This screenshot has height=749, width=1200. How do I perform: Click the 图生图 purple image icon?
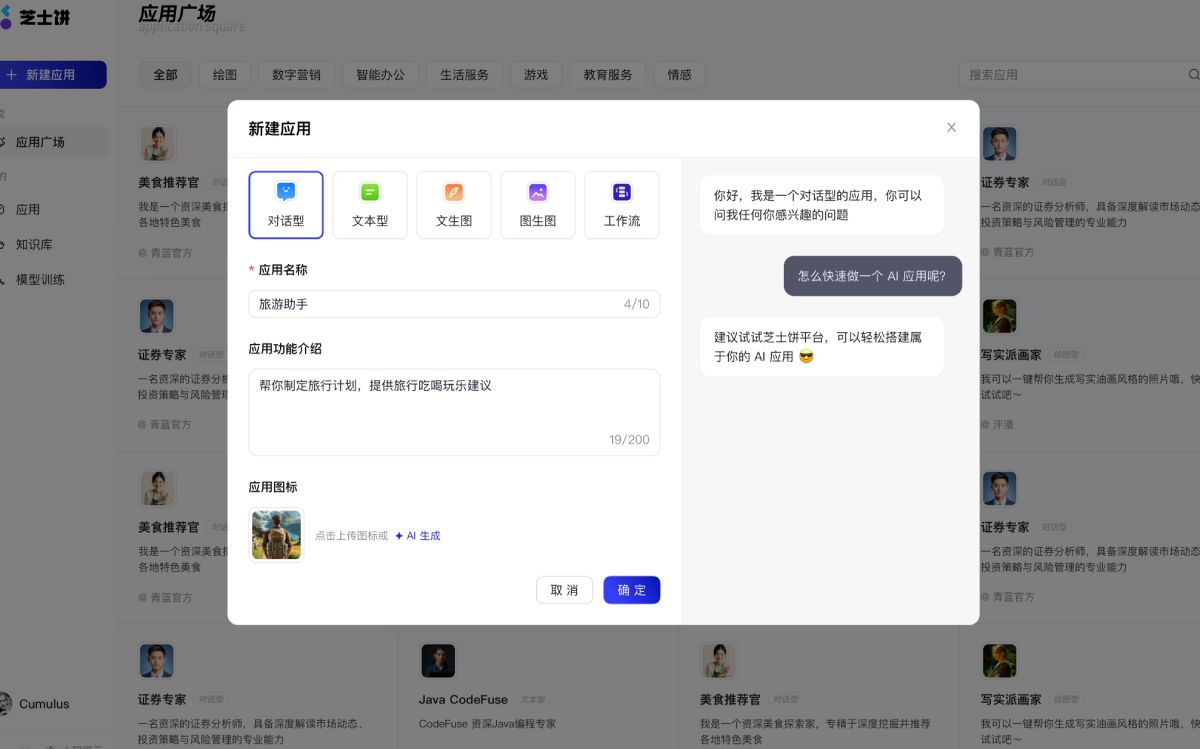[538, 192]
